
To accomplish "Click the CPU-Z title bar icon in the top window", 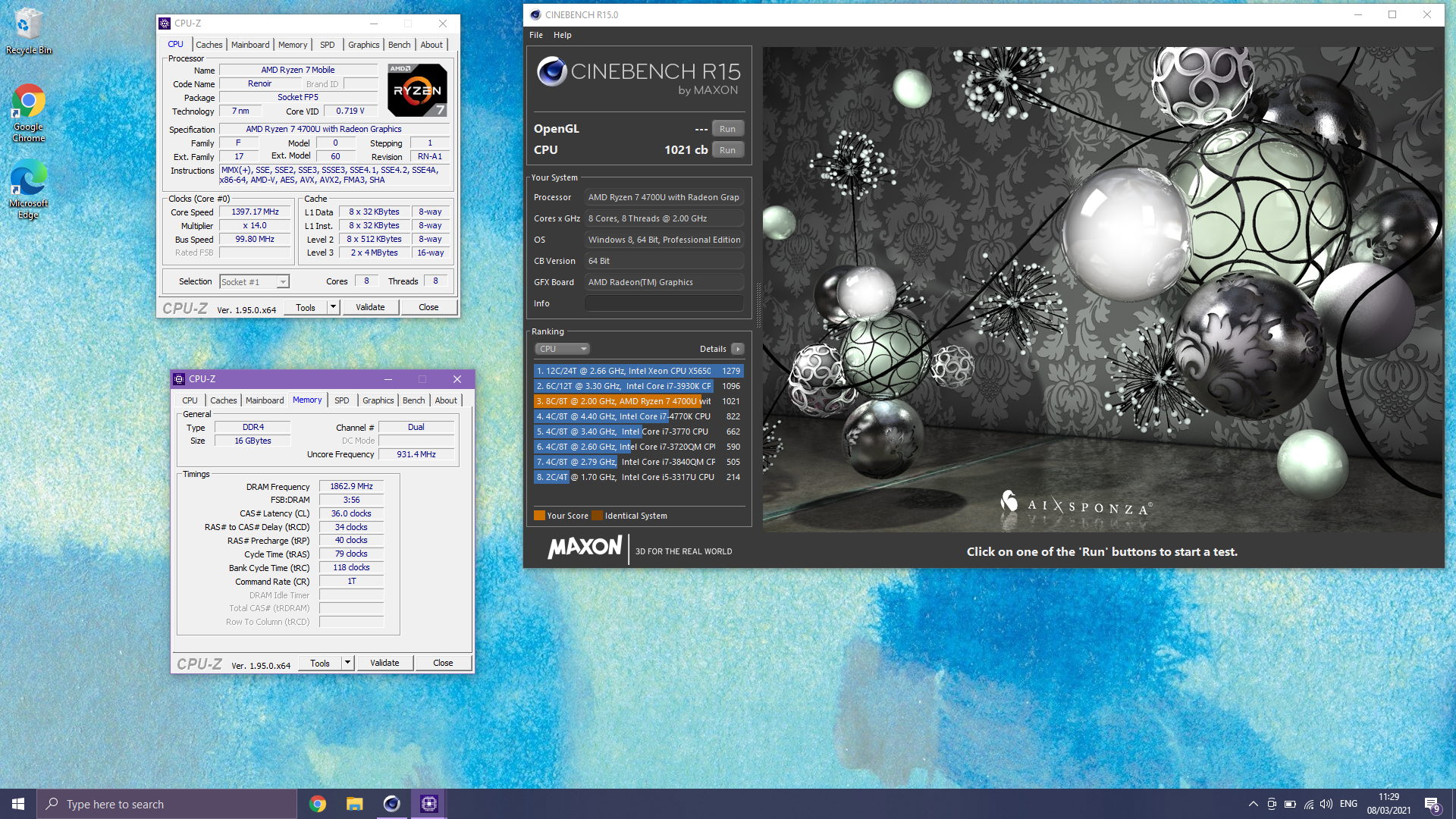I will coord(165,24).
